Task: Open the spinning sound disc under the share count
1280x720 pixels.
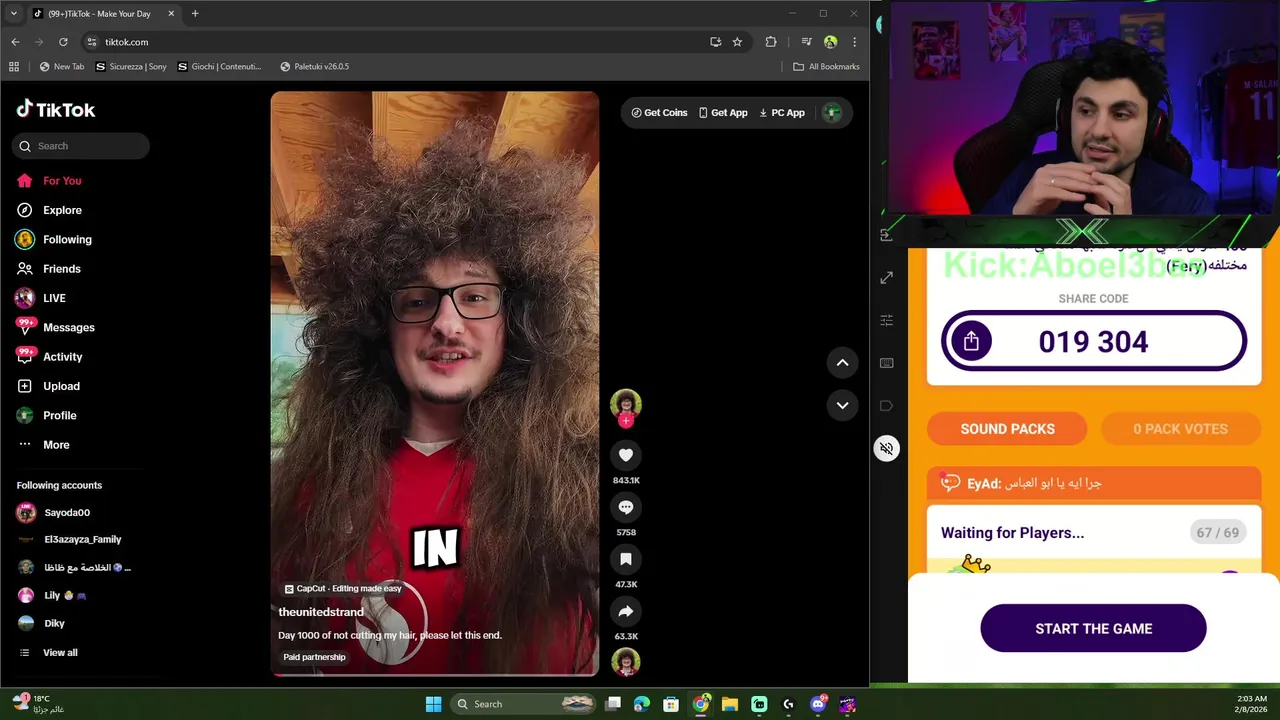Action: pos(626,661)
